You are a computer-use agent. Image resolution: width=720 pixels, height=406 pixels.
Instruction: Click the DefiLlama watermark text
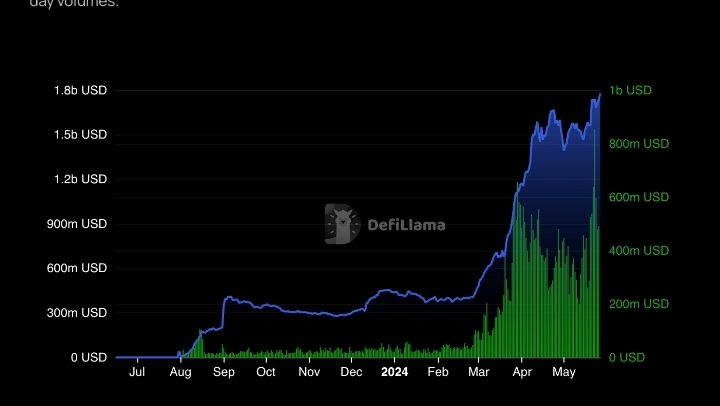407,225
